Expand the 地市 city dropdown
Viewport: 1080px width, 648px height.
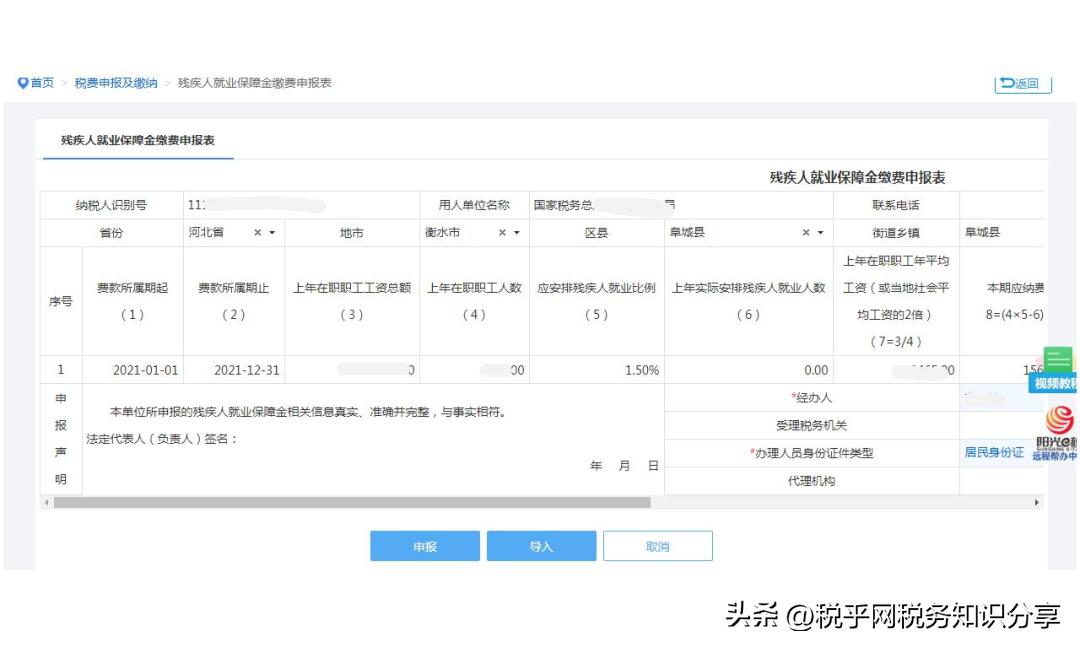pyautogui.click(x=517, y=232)
